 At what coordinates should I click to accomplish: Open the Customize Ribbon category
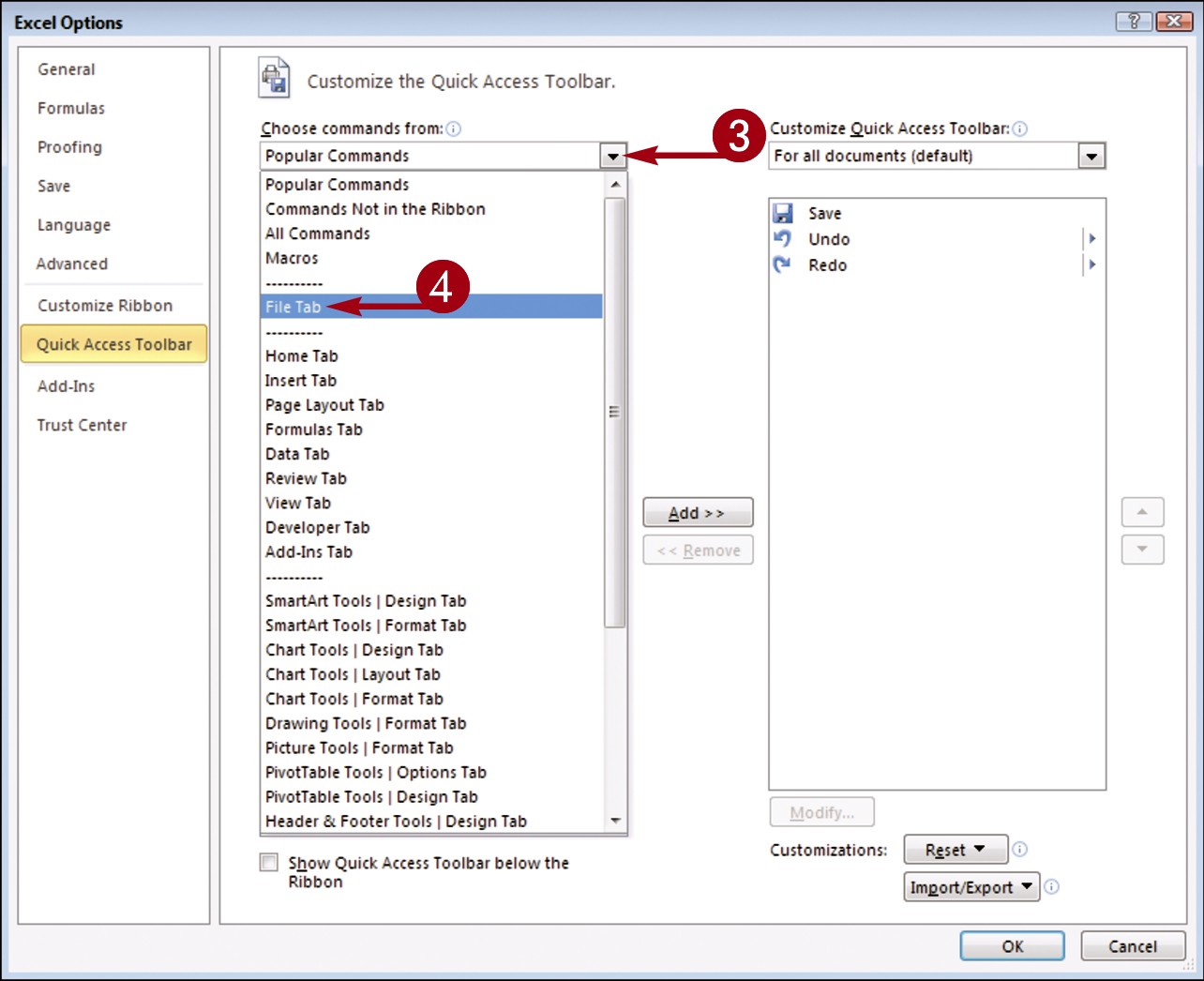click(113, 306)
